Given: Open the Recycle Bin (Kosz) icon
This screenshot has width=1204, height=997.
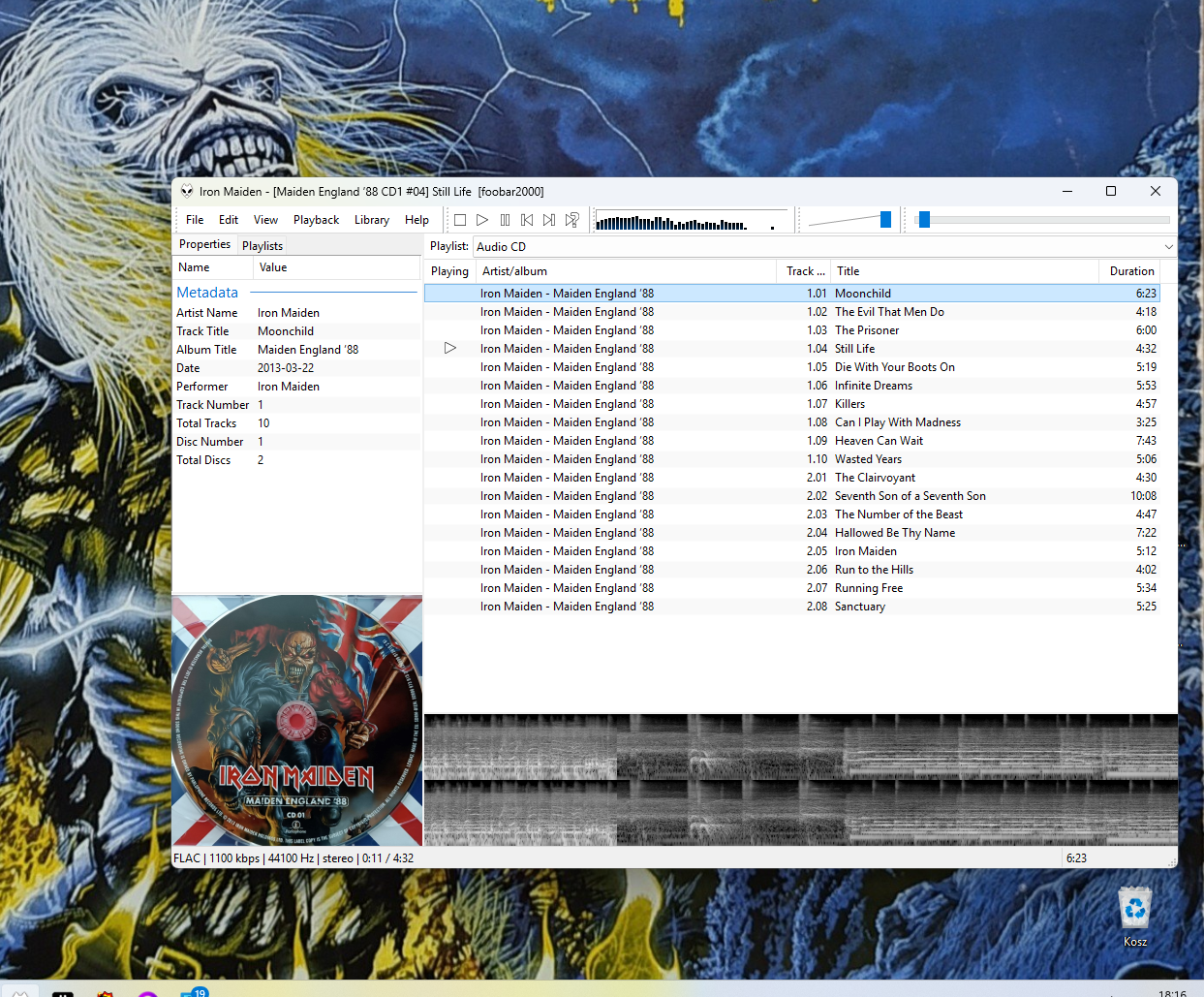Looking at the screenshot, I should point(1135,917).
